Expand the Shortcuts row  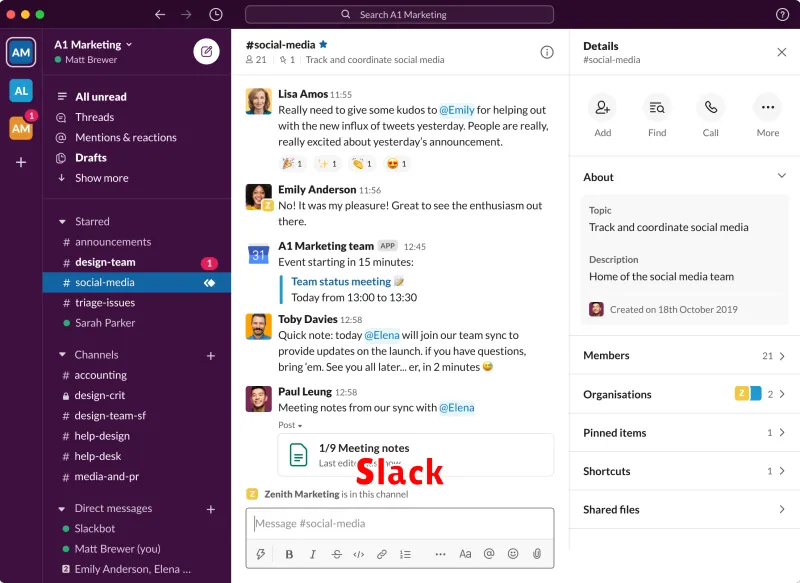pos(684,471)
